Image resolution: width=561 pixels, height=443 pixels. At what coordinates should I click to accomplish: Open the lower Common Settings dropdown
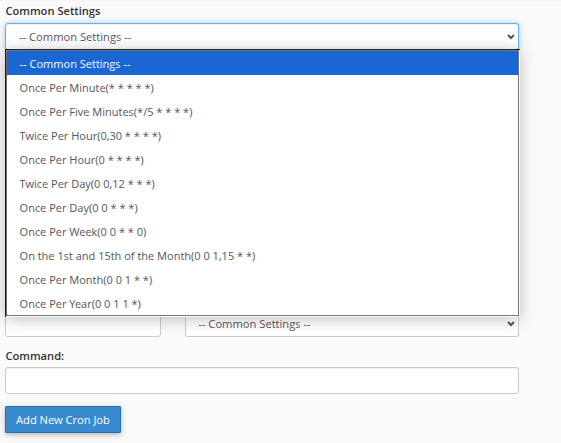tap(352, 324)
